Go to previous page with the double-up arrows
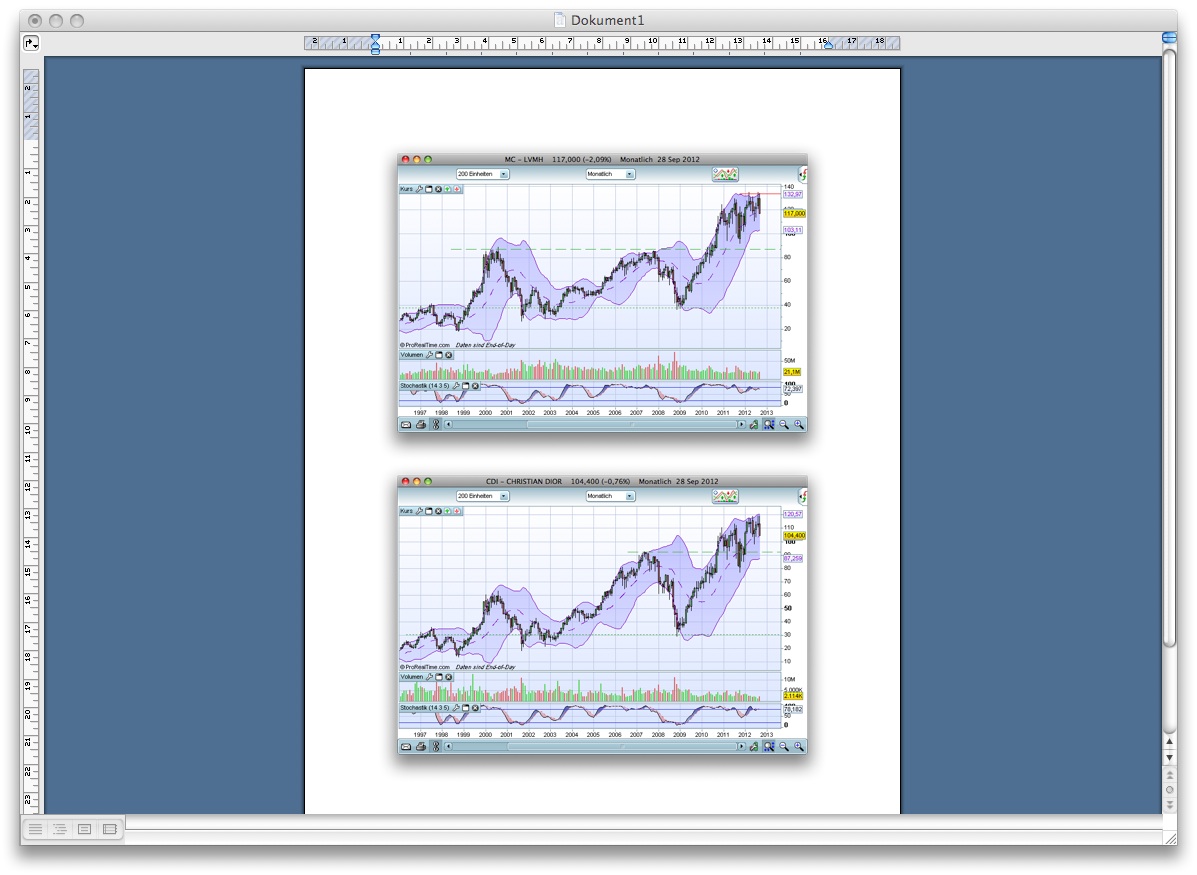 (x=1169, y=775)
